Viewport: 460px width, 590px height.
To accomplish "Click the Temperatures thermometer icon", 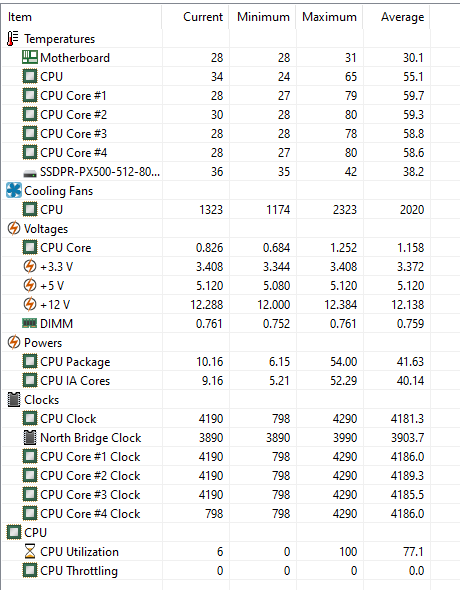I will tap(13, 39).
